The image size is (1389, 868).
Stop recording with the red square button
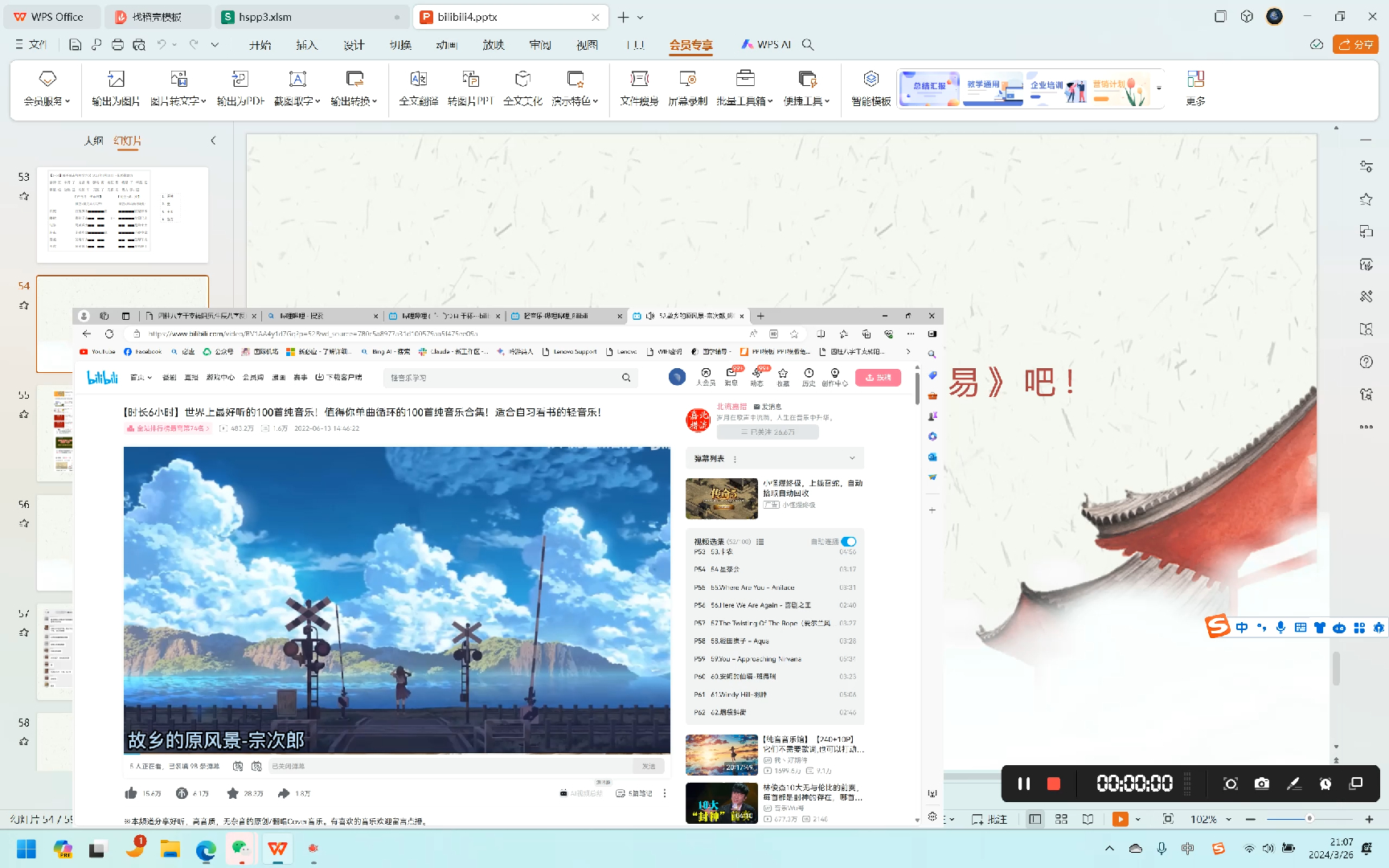(1054, 784)
